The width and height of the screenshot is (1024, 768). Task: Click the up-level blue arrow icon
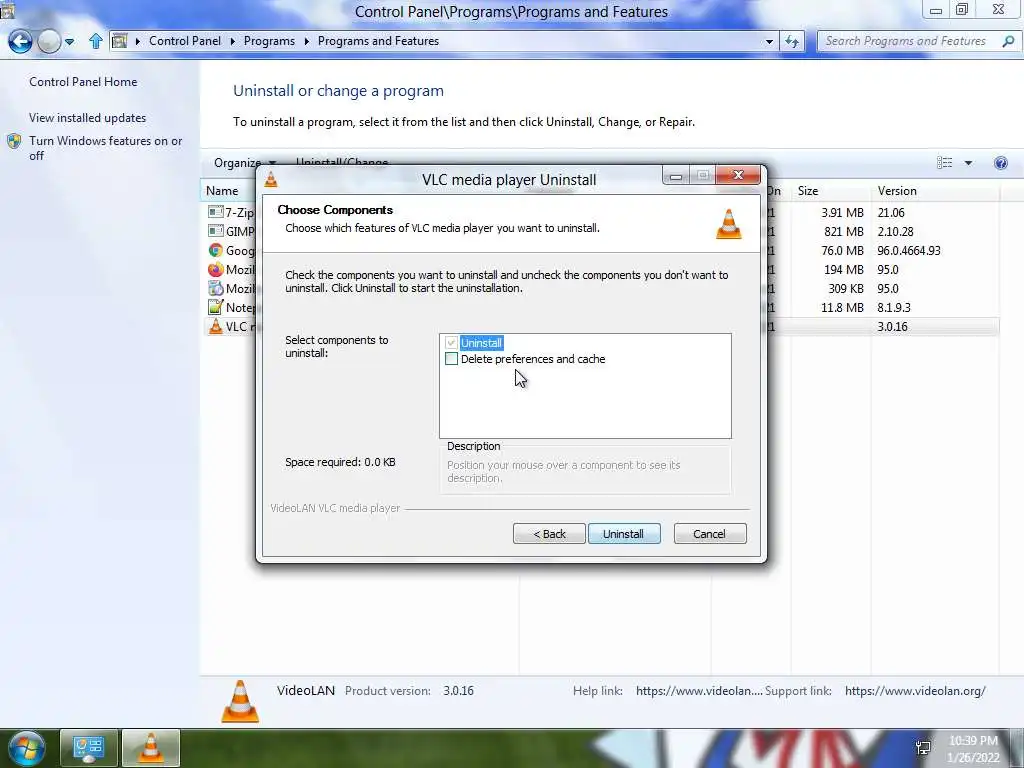point(96,41)
